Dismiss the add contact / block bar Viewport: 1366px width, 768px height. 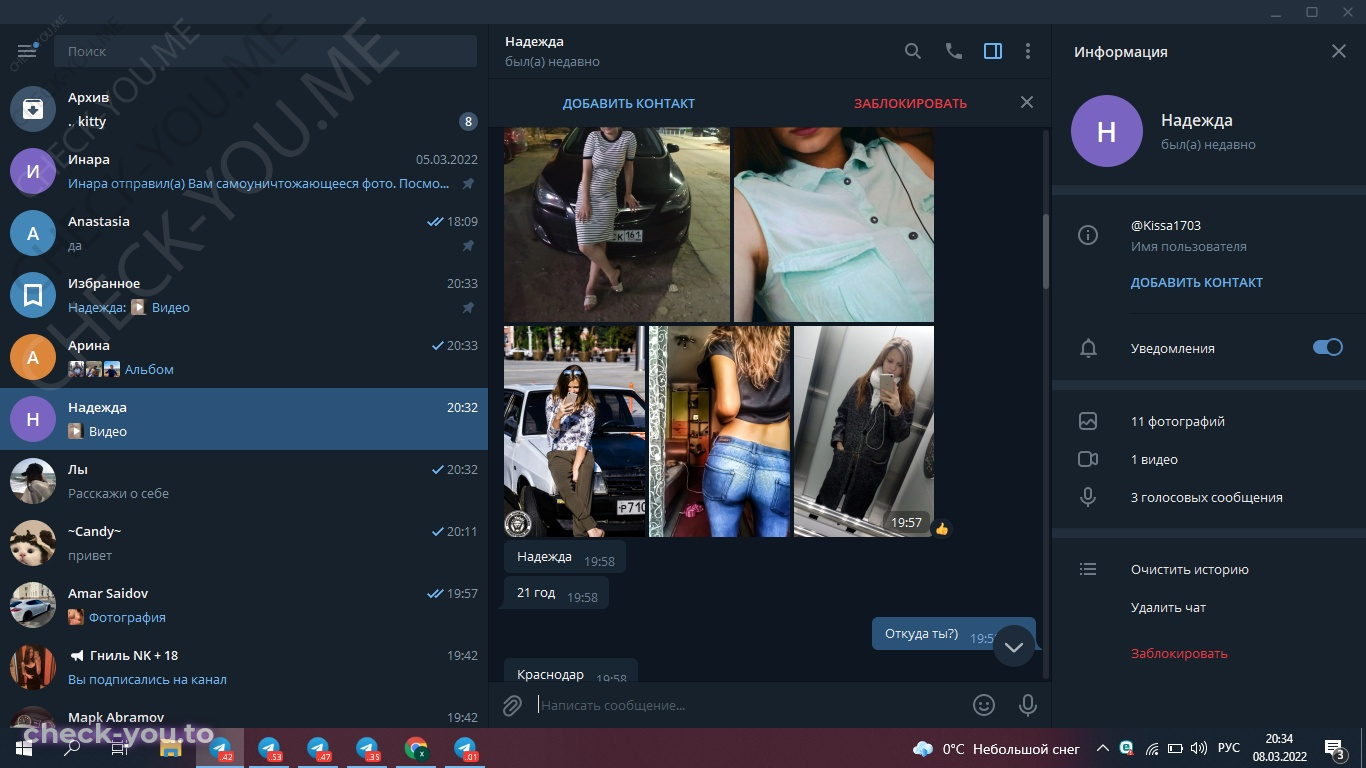click(1027, 102)
